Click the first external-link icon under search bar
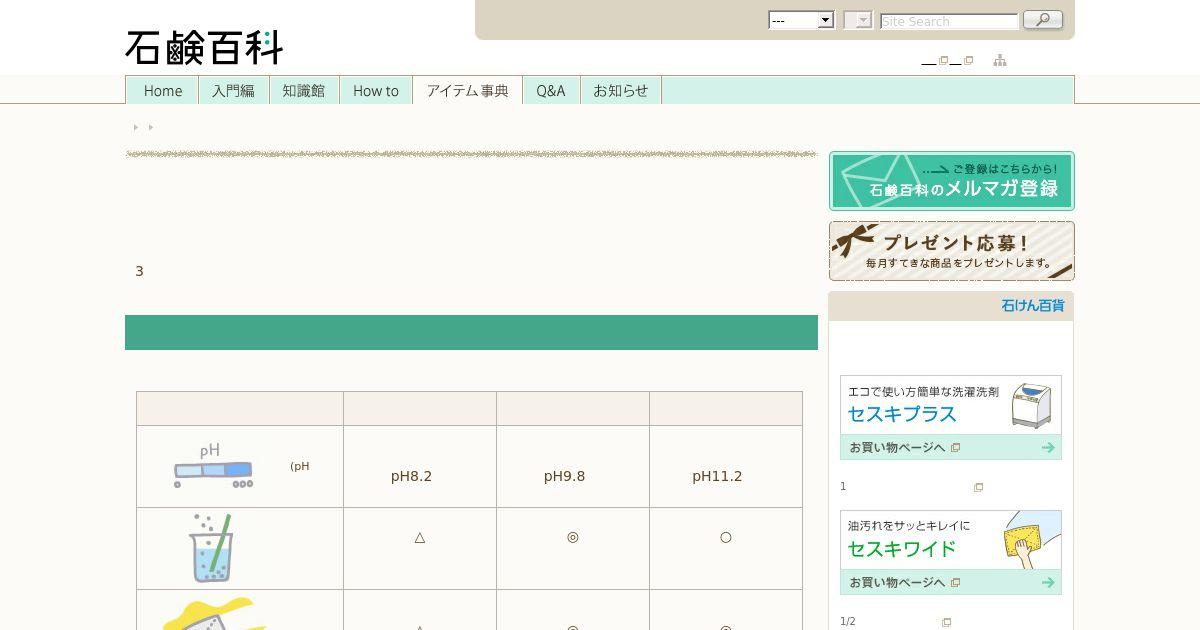 pyautogui.click(x=943, y=61)
